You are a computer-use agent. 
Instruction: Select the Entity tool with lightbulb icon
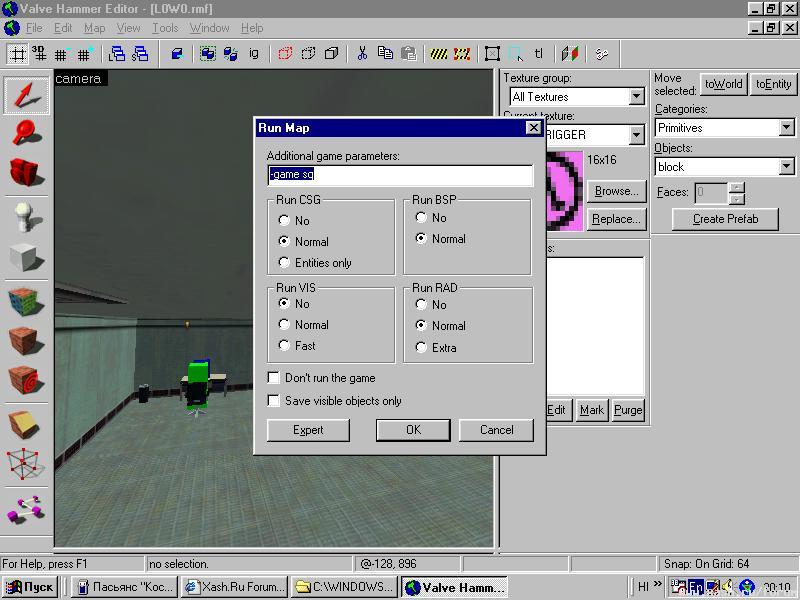(x=27, y=216)
